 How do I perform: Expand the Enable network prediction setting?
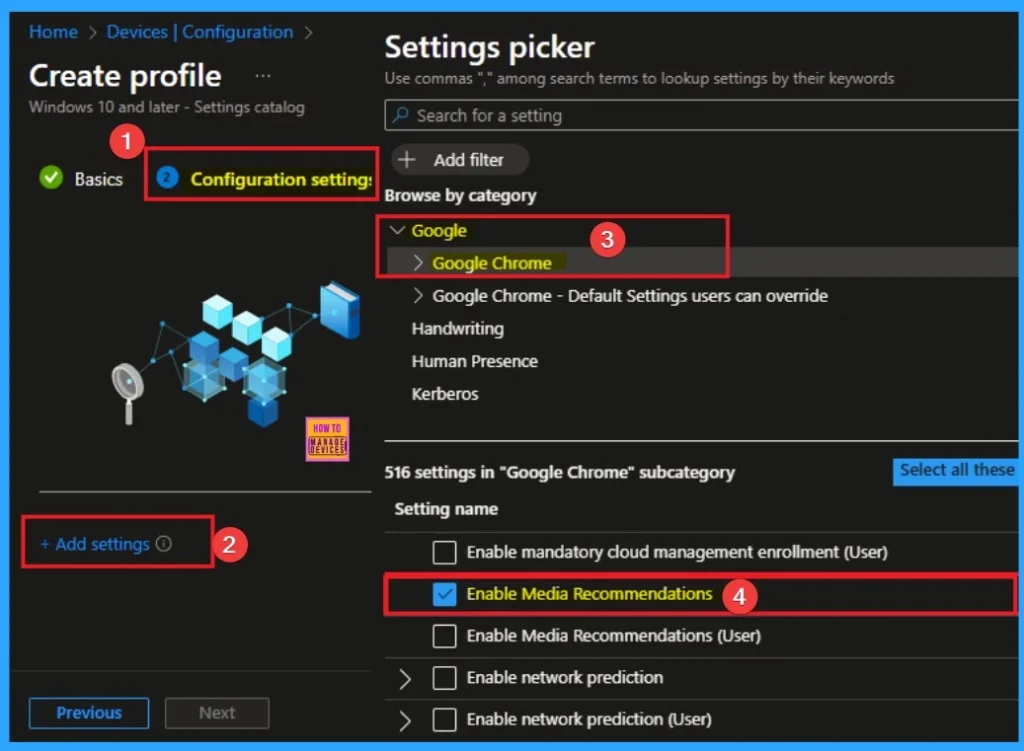tap(404, 678)
